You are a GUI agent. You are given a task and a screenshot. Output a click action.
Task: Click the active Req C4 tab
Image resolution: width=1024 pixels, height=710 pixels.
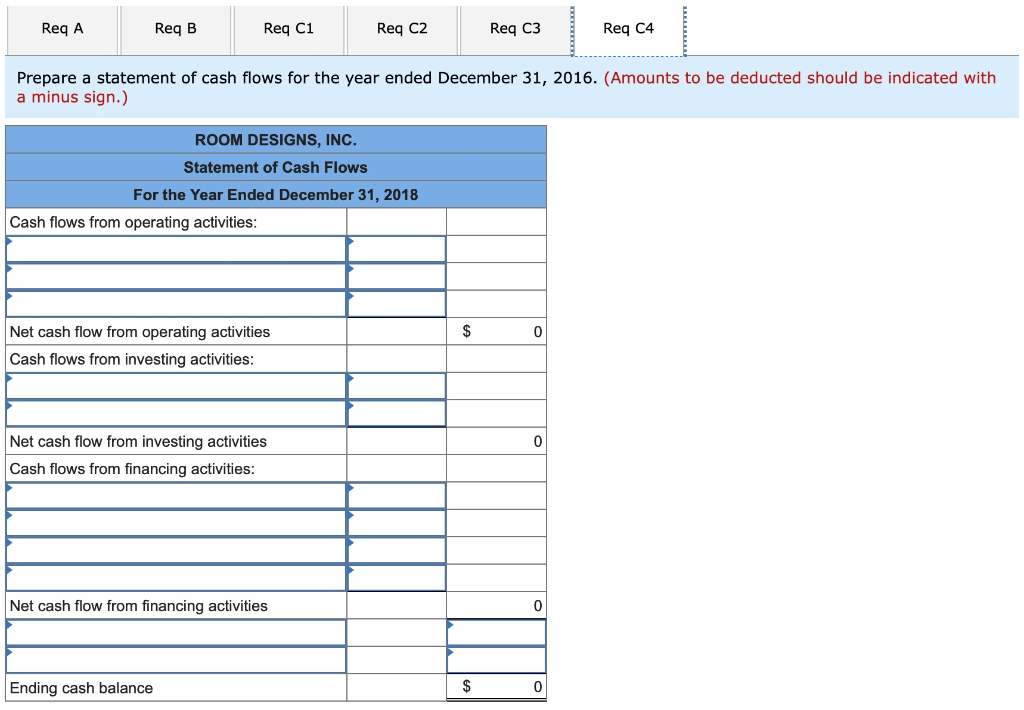[629, 29]
